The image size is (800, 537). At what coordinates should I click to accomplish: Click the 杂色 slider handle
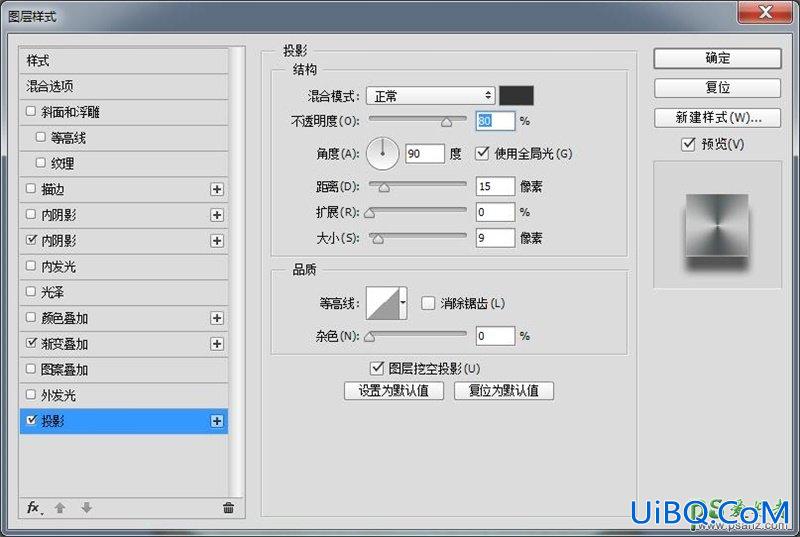point(370,337)
